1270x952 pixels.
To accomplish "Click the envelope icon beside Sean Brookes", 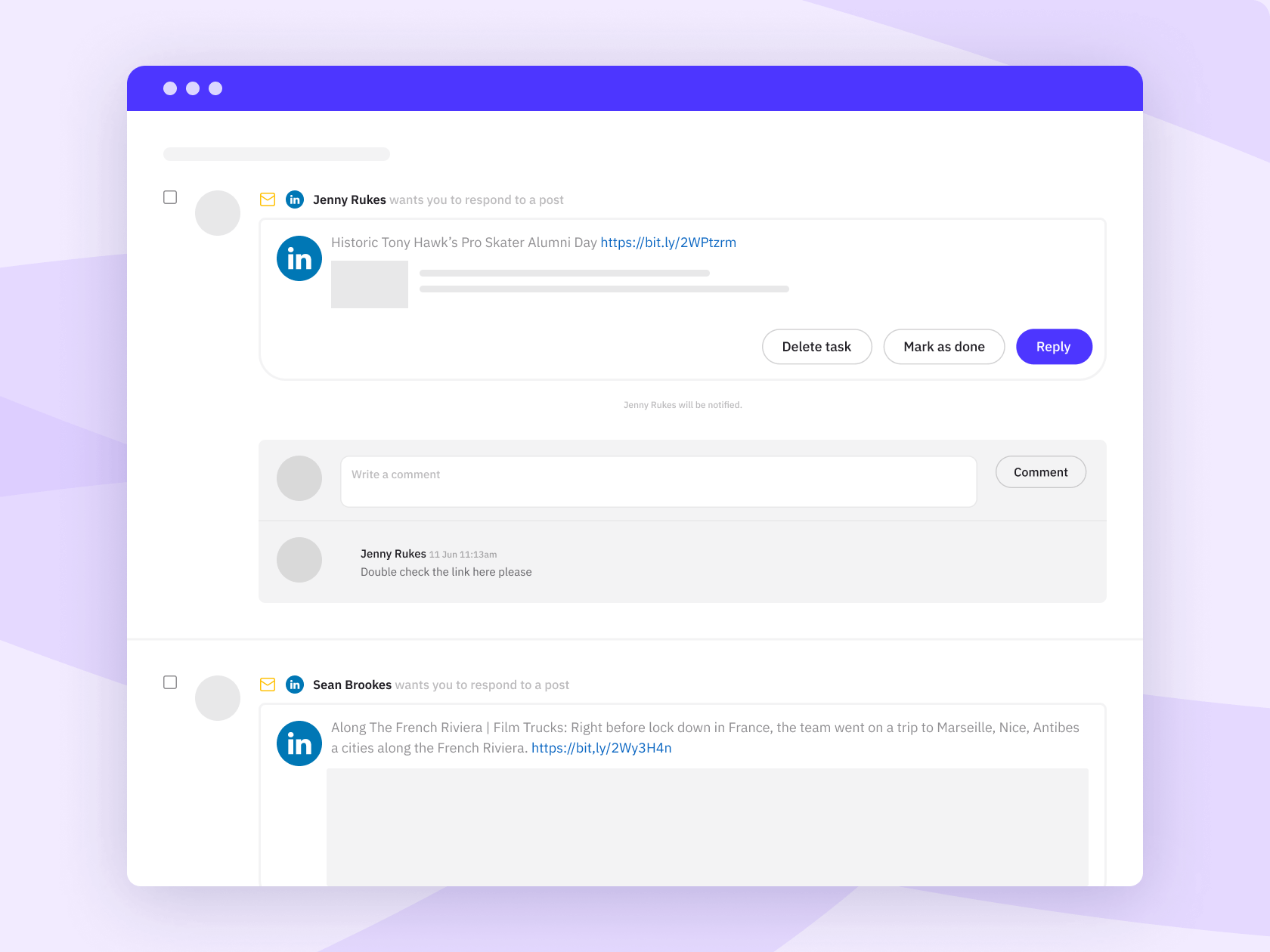I will coord(268,685).
